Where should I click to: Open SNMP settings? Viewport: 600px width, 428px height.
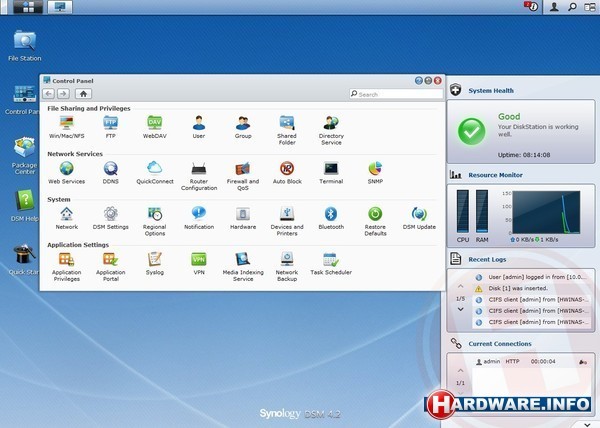[x=375, y=173]
